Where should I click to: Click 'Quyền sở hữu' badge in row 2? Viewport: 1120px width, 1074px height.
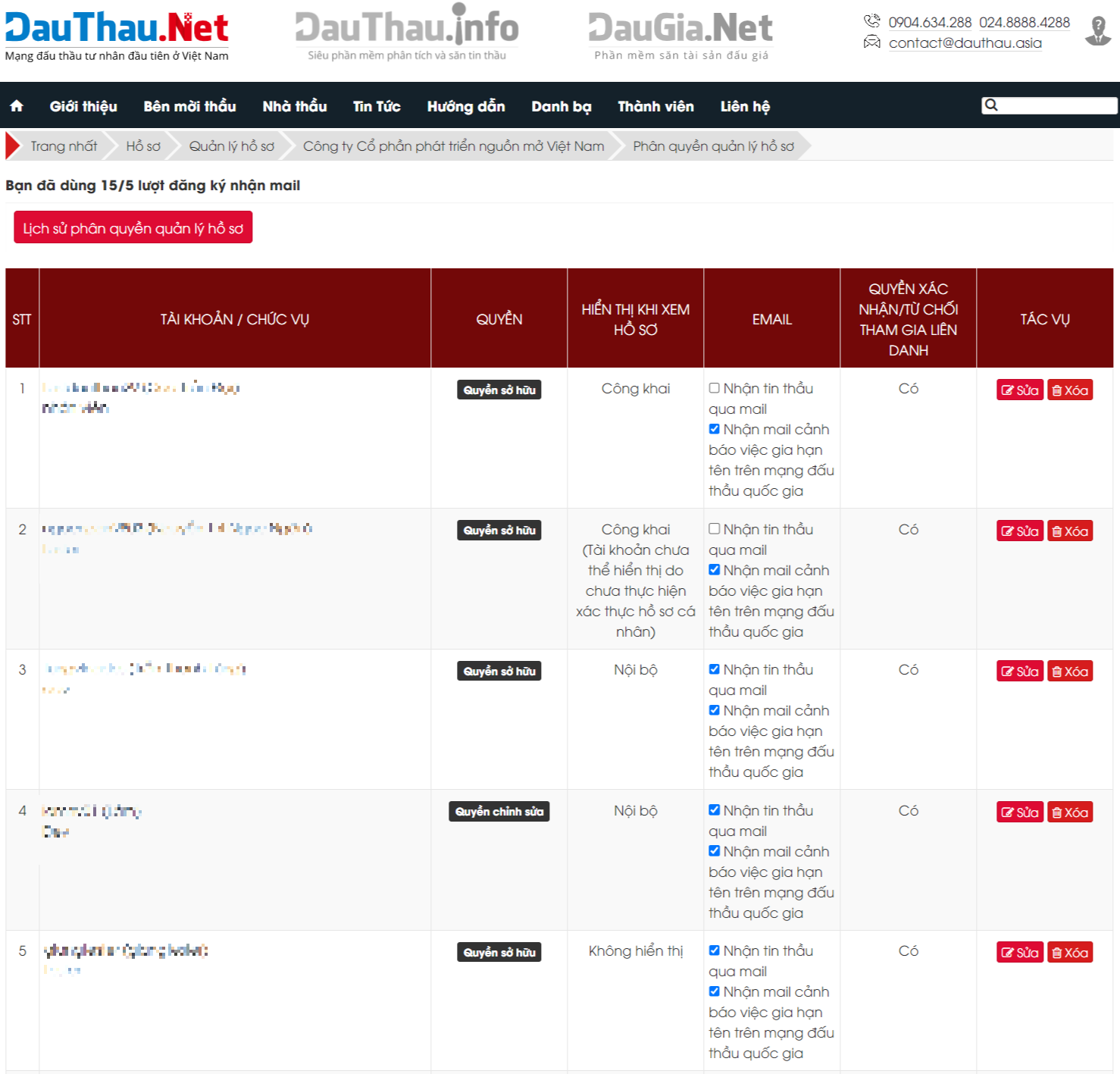(x=499, y=531)
